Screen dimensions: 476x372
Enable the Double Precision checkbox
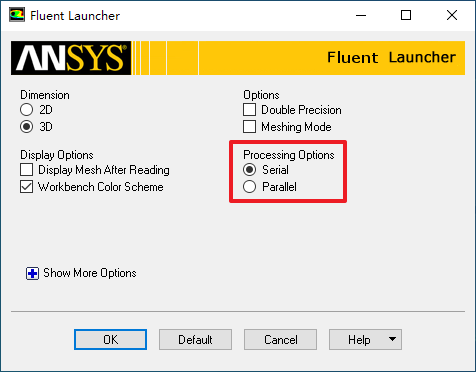(x=249, y=110)
